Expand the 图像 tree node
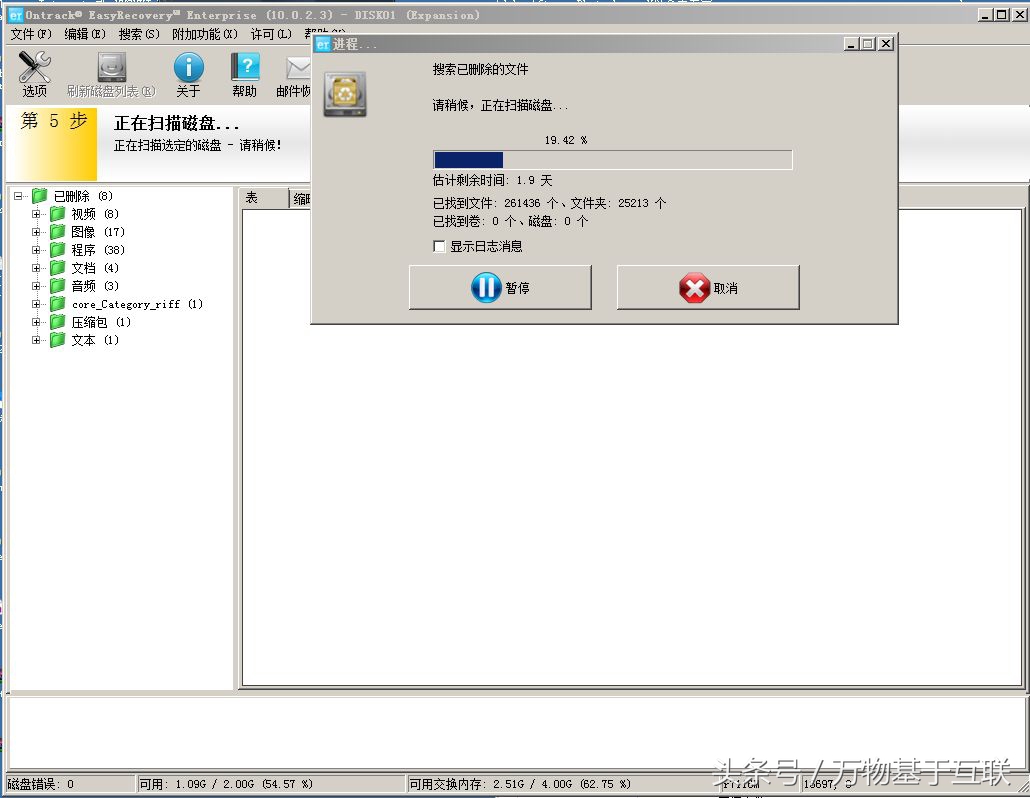 [x=36, y=232]
